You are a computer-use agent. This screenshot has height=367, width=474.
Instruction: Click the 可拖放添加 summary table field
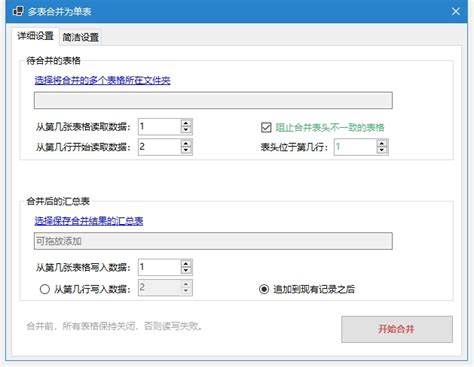pyautogui.click(x=213, y=241)
